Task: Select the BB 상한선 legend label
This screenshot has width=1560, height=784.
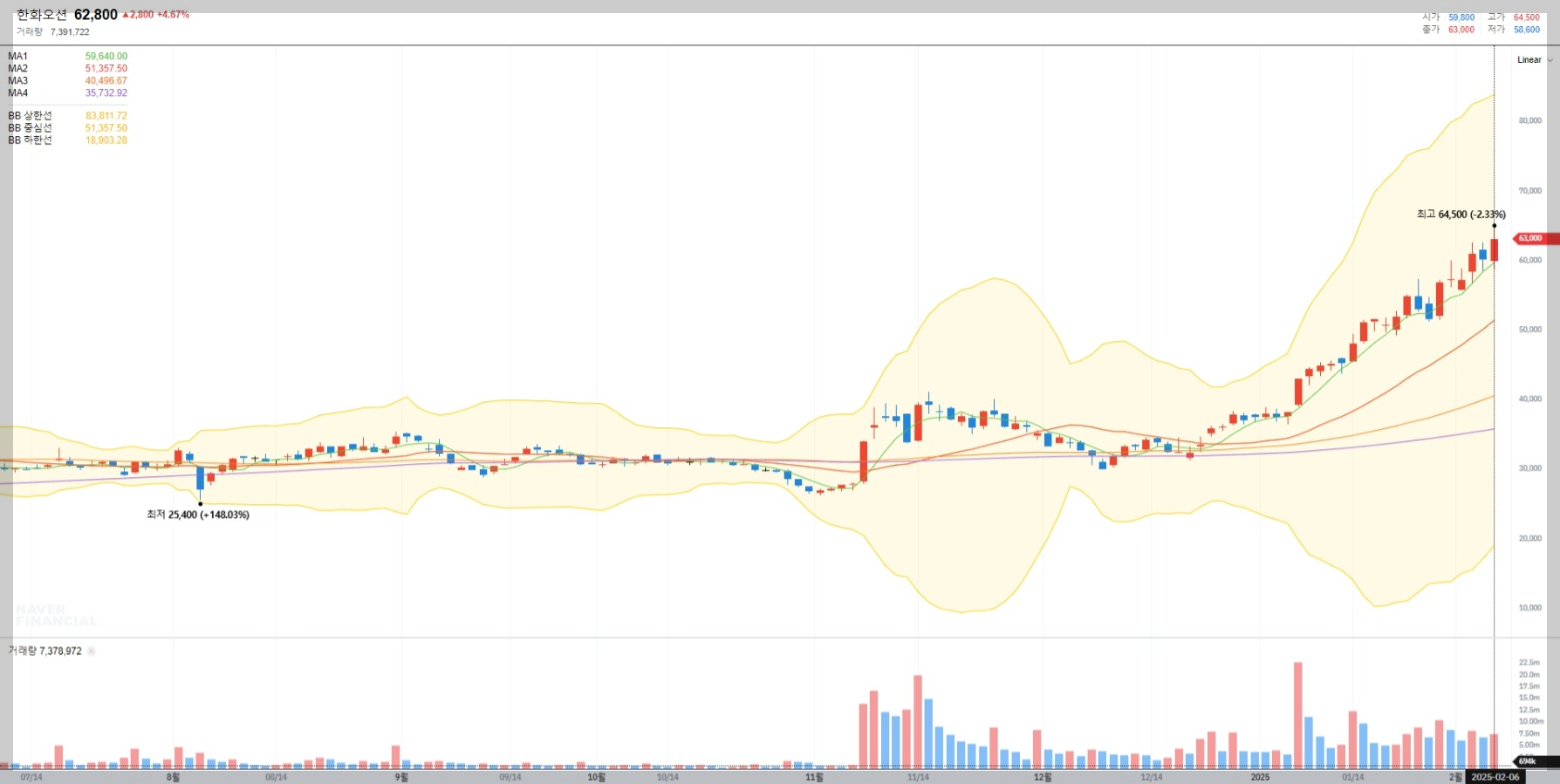Action: [31, 116]
